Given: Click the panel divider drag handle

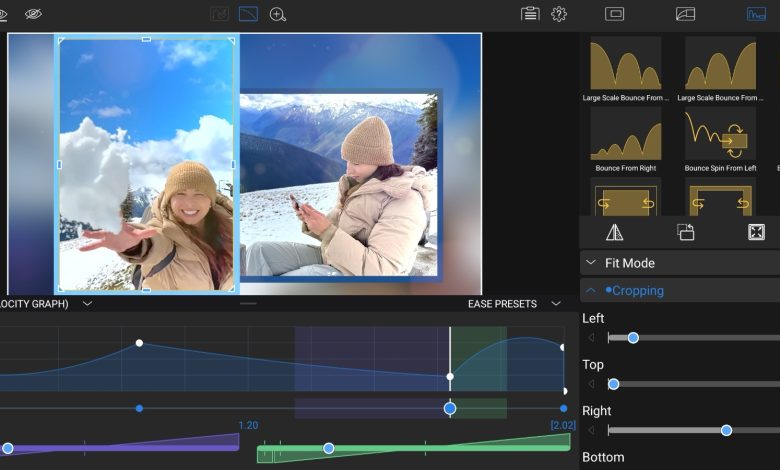Looking at the screenshot, I should [248, 303].
